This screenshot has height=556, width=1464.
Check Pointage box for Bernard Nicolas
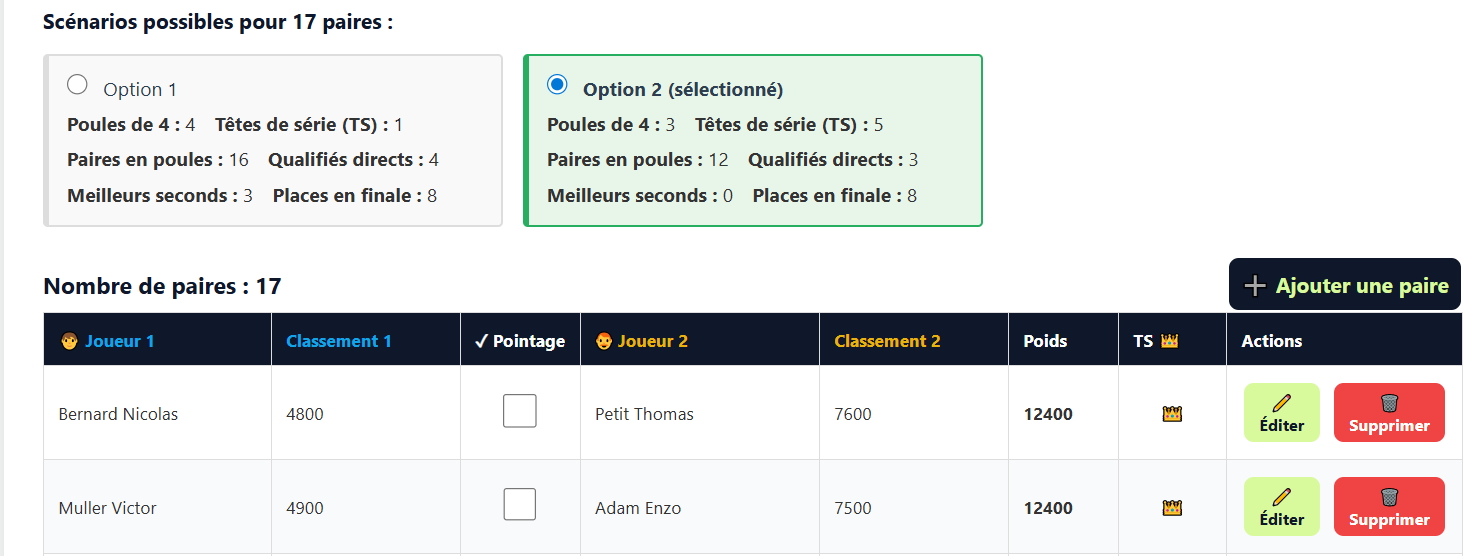tap(519, 411)
